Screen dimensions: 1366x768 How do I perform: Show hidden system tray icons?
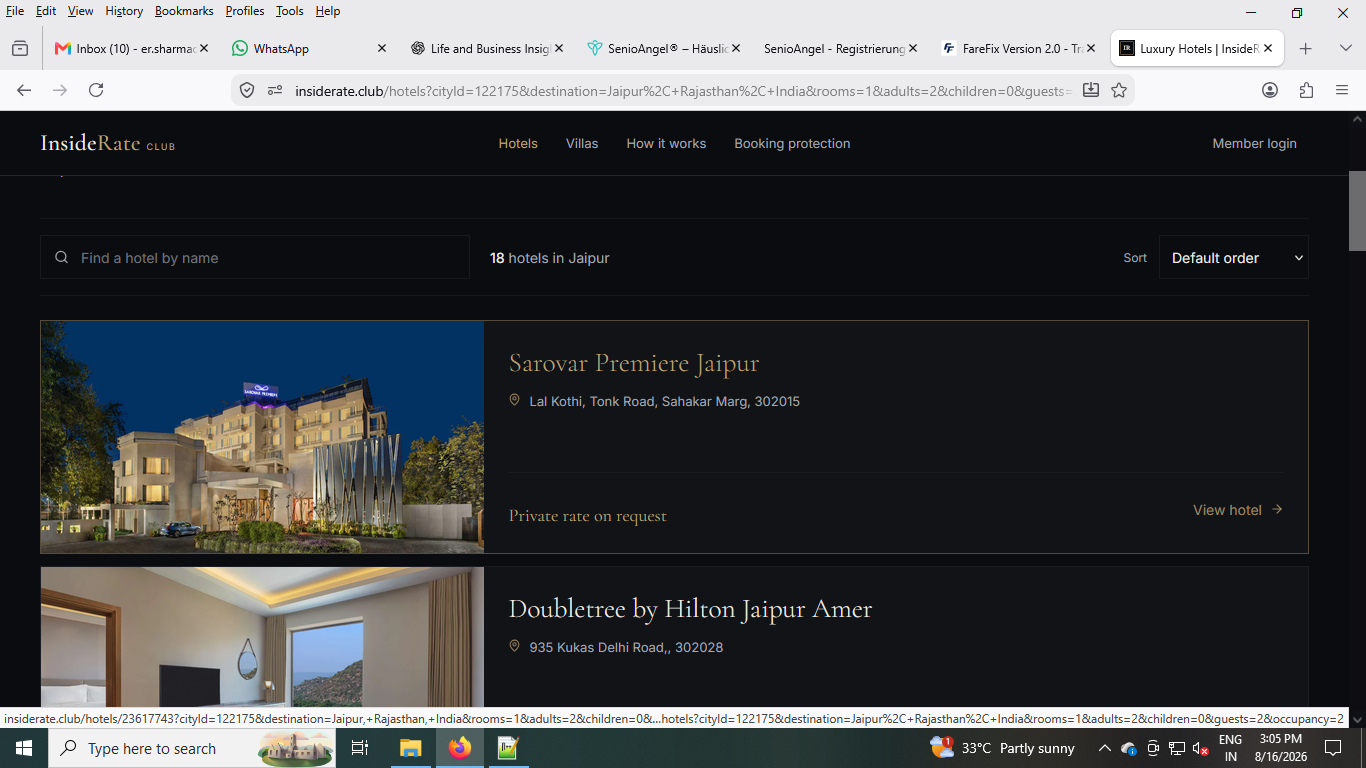click(x=1104, y=748)
